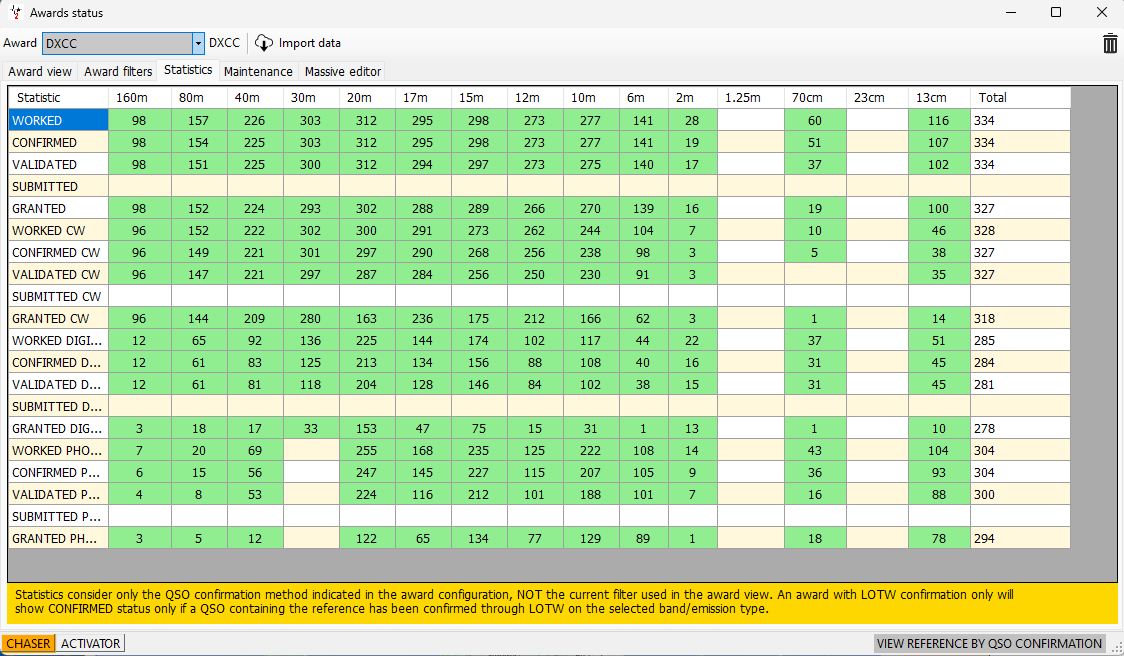Select the CONFIRMED P... row label
The image size is (1124, 656).
tap(58, 472)
